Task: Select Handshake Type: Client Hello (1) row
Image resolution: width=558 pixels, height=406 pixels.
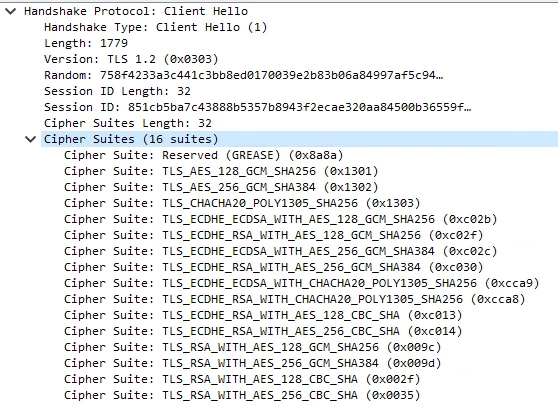Action: click(x=156, y=27)
